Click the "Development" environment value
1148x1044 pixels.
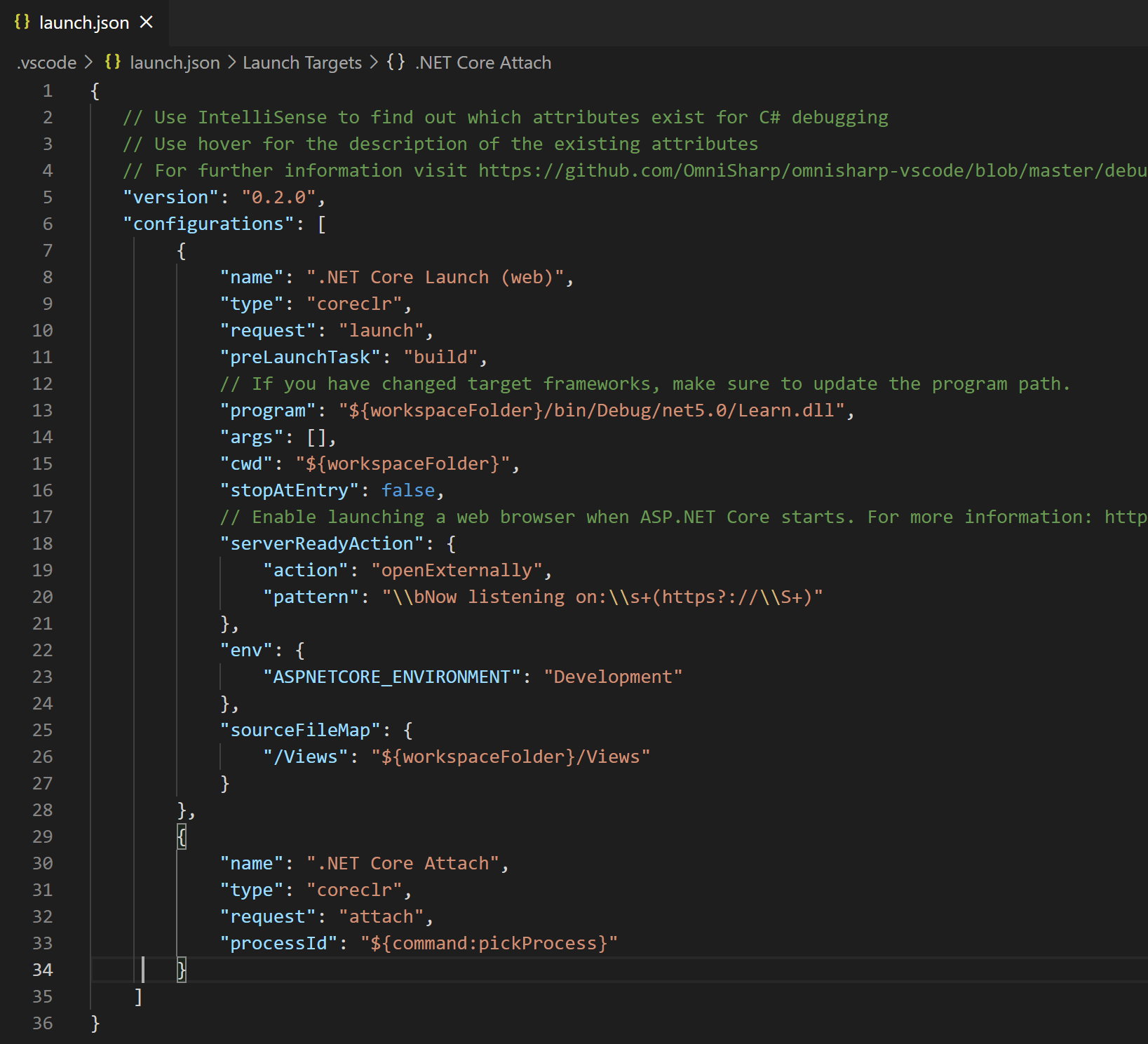(x=614, y=676)
